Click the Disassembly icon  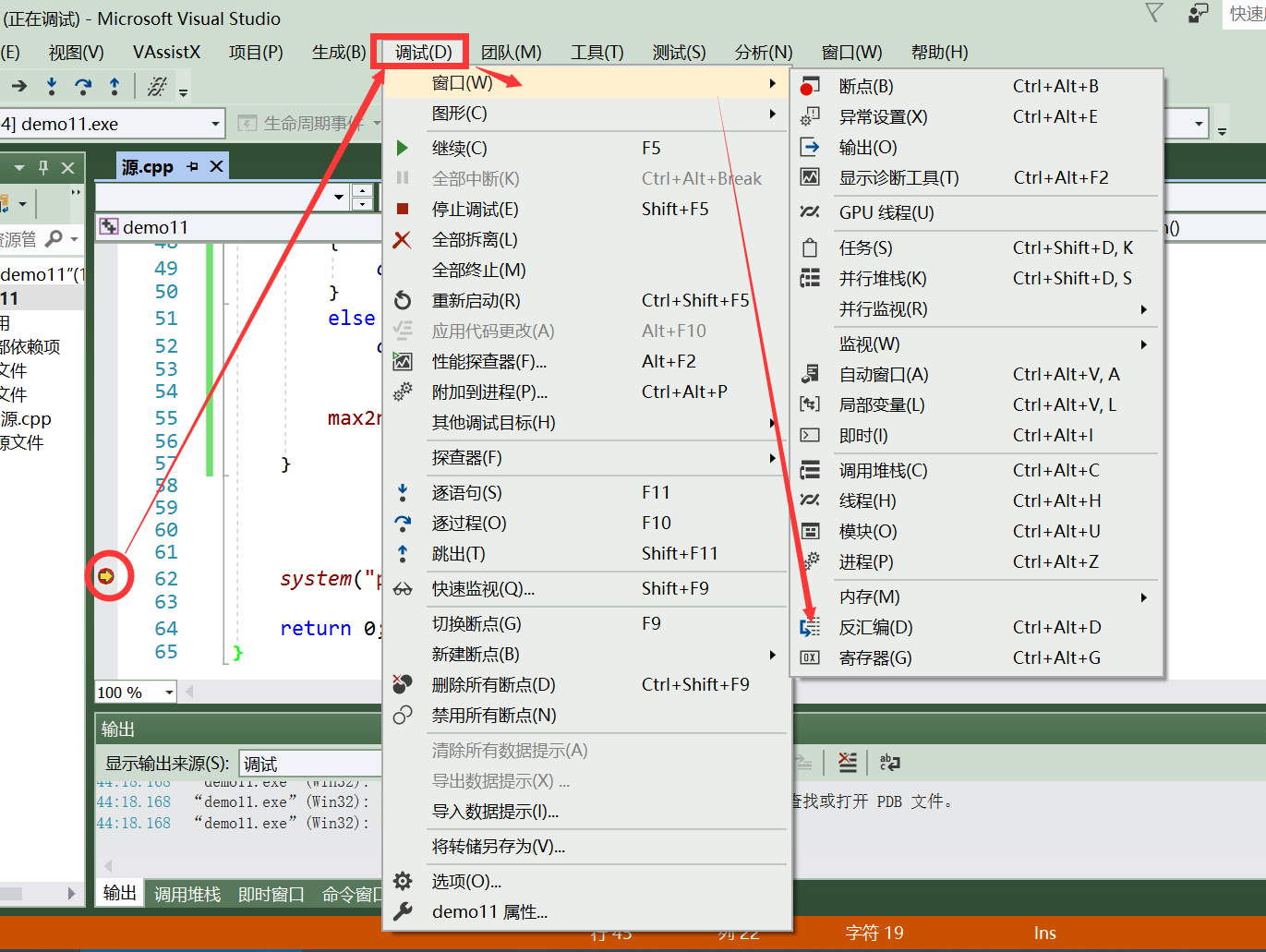pyautogui.click(x=809, y=627)
